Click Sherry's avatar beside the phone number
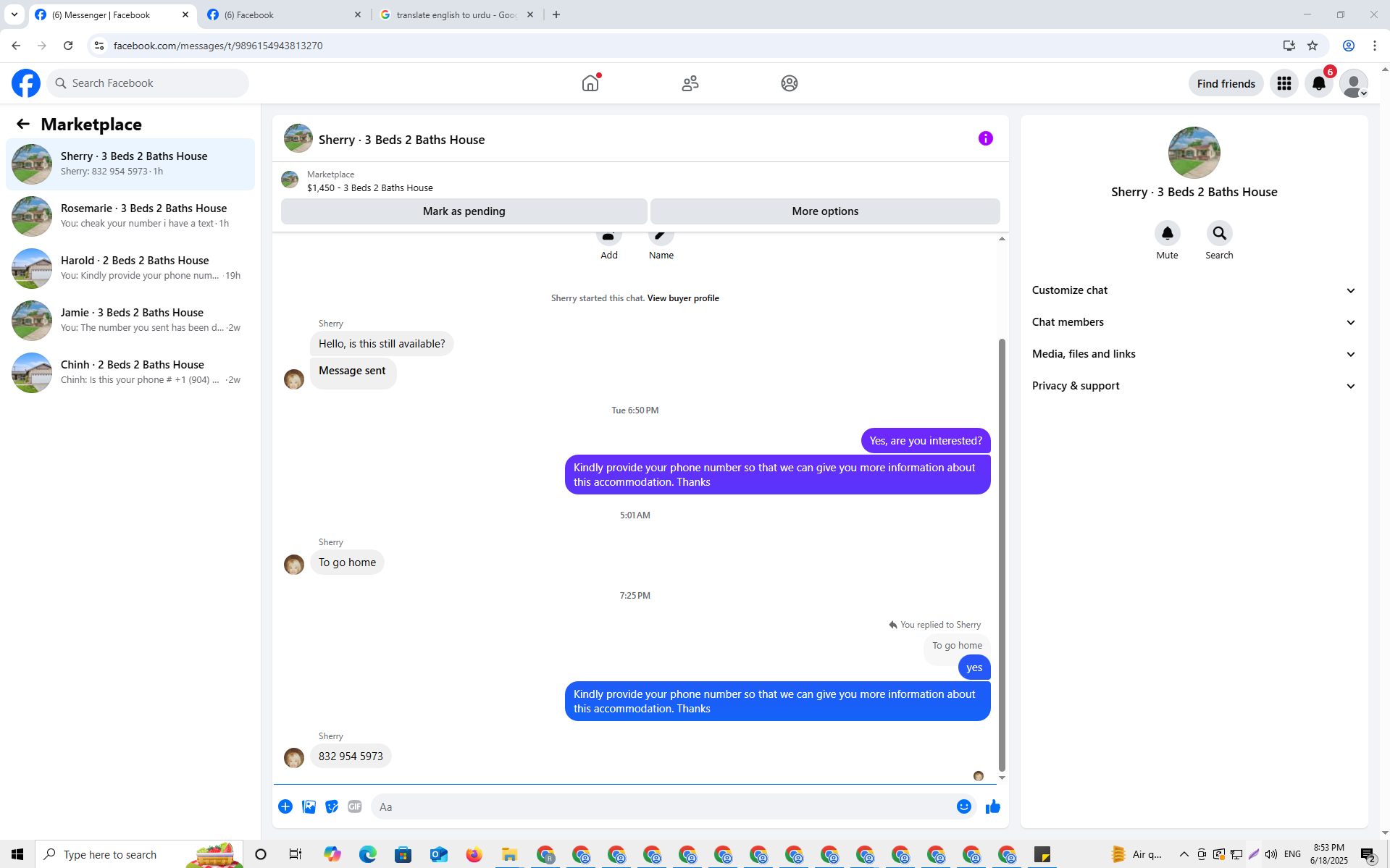This screenshot has width=1390, height=868. pyautogui.click(x=294, y=758)
